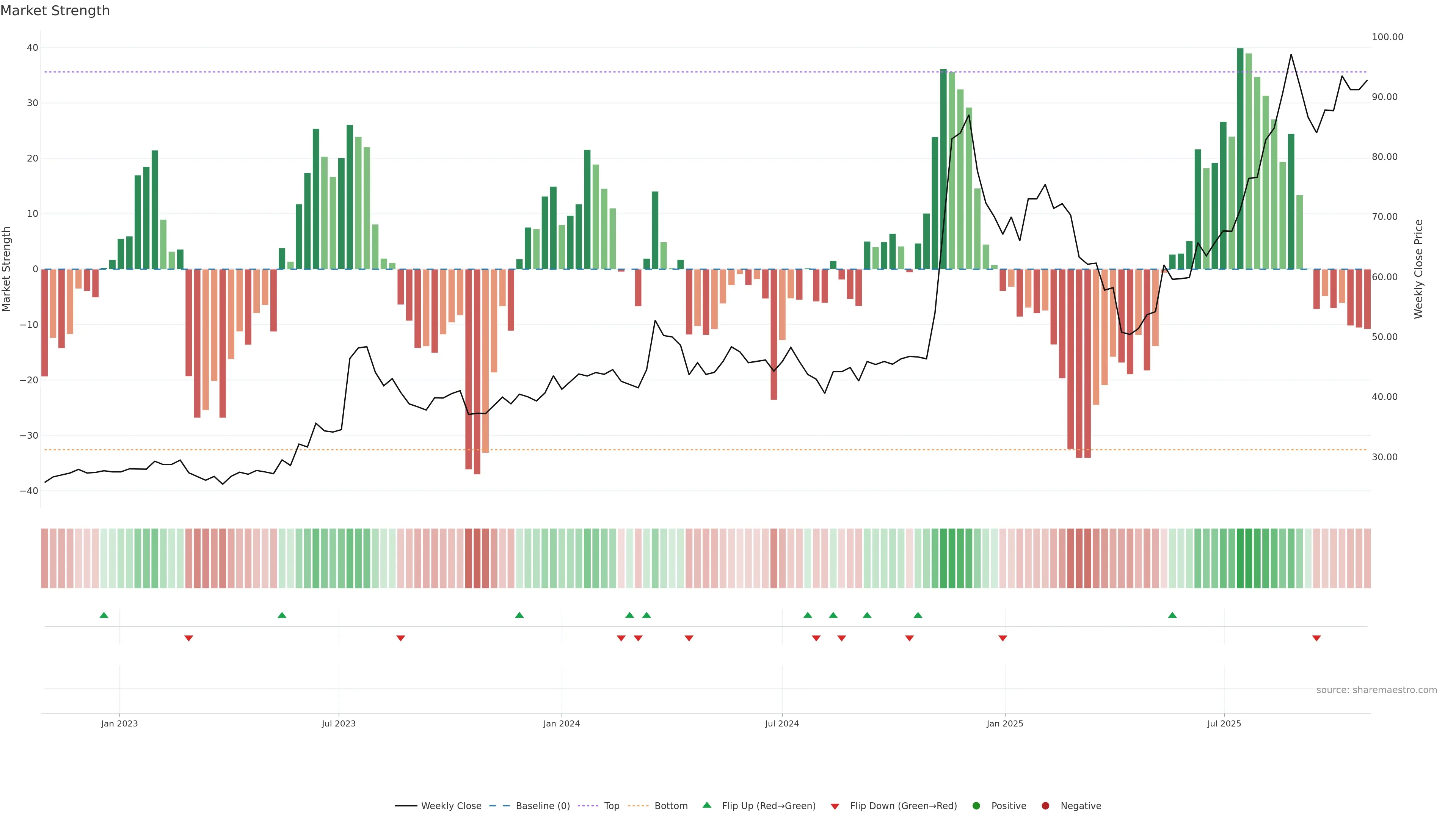The height and width of the screenshot is (819, 1456).
Task: Click green Flip Up triangle legend icon
Action: pyautogui.click(x=706, y=805)
